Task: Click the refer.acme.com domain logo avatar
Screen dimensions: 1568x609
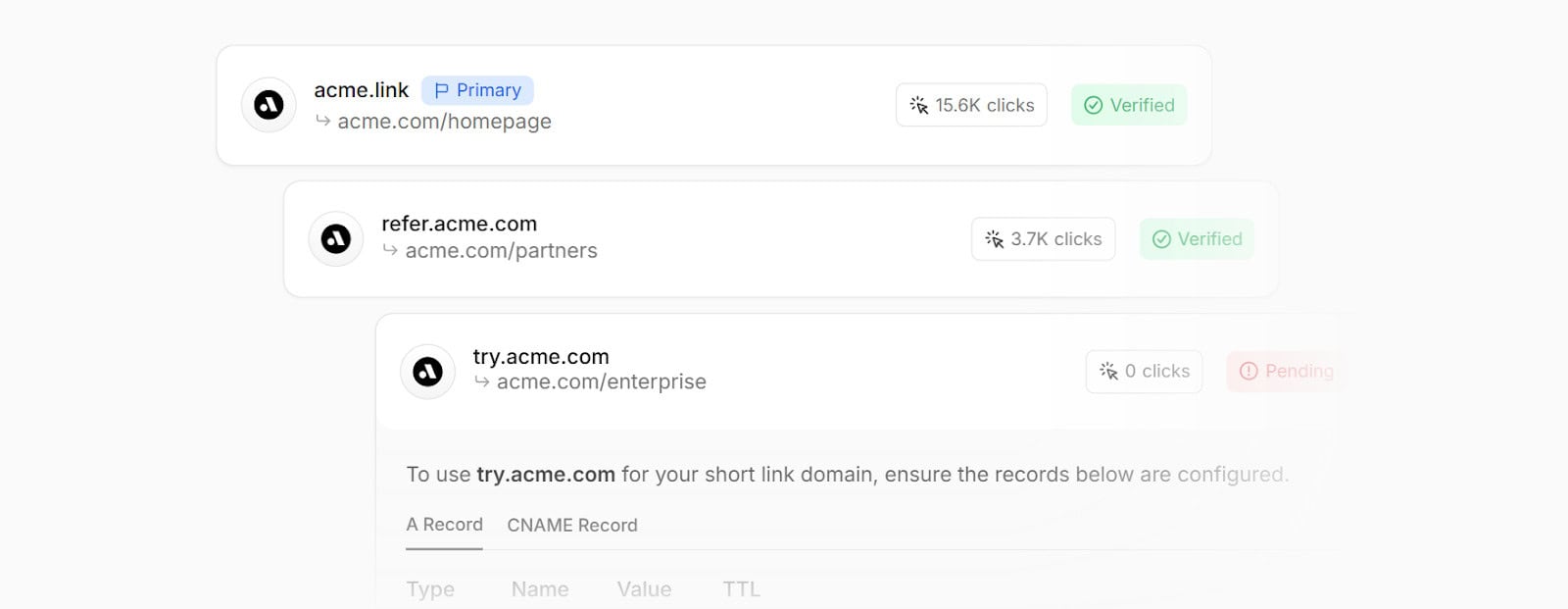Action: click(336, 238)
